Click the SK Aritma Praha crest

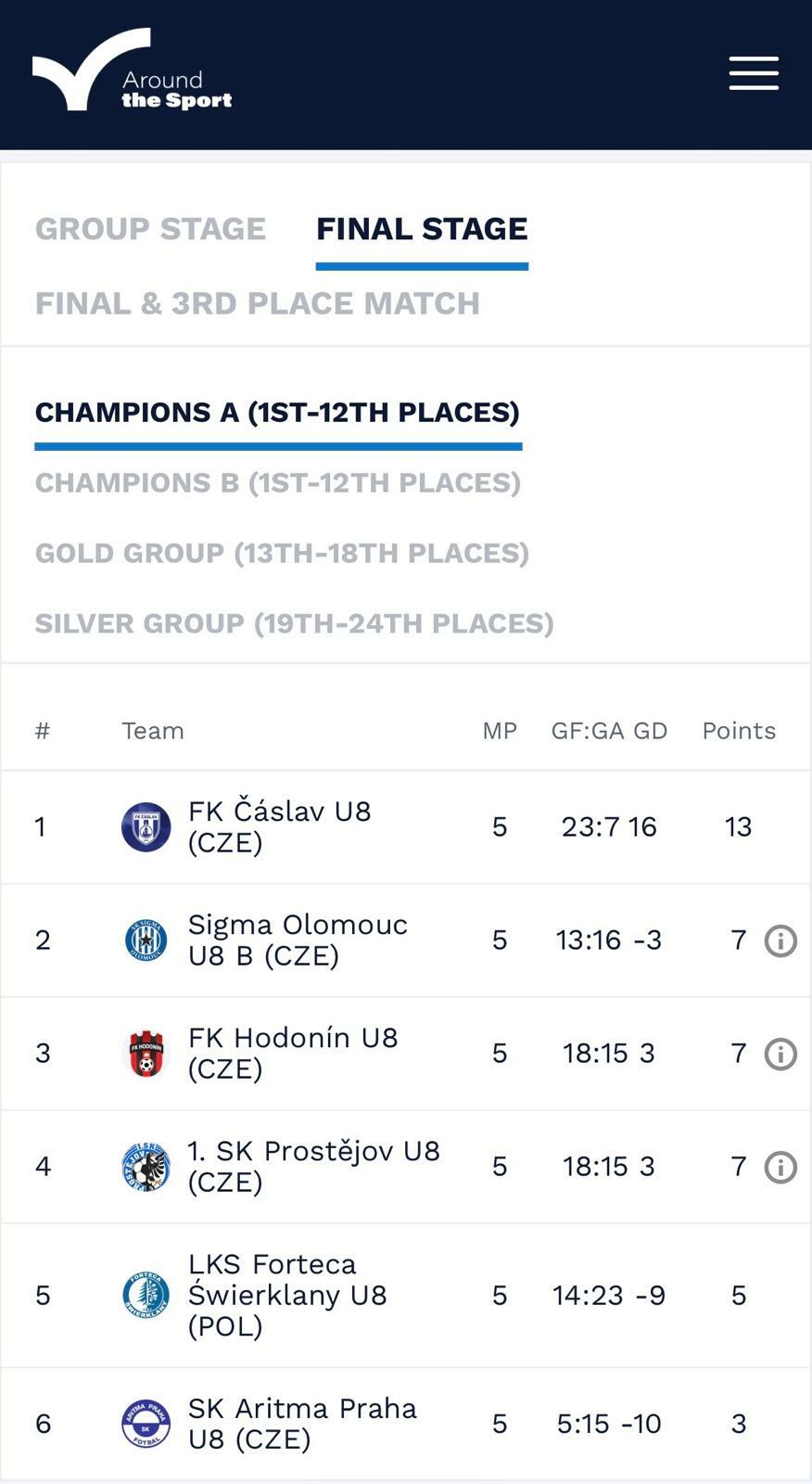[x=146, y=1424]
